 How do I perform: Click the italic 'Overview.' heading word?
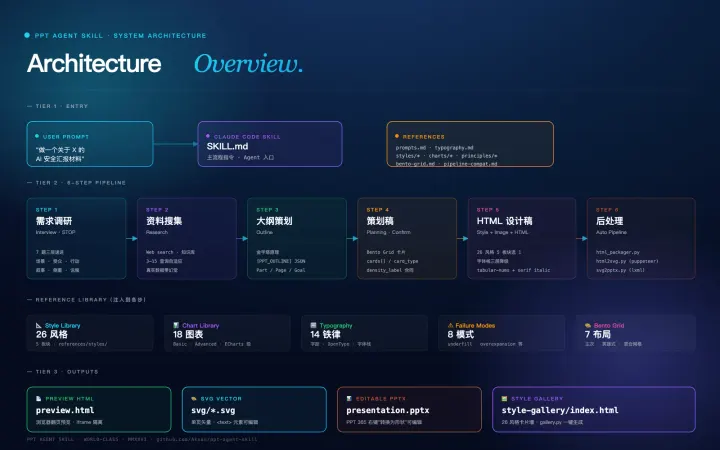pyautogui.click(x=248, y=63)
